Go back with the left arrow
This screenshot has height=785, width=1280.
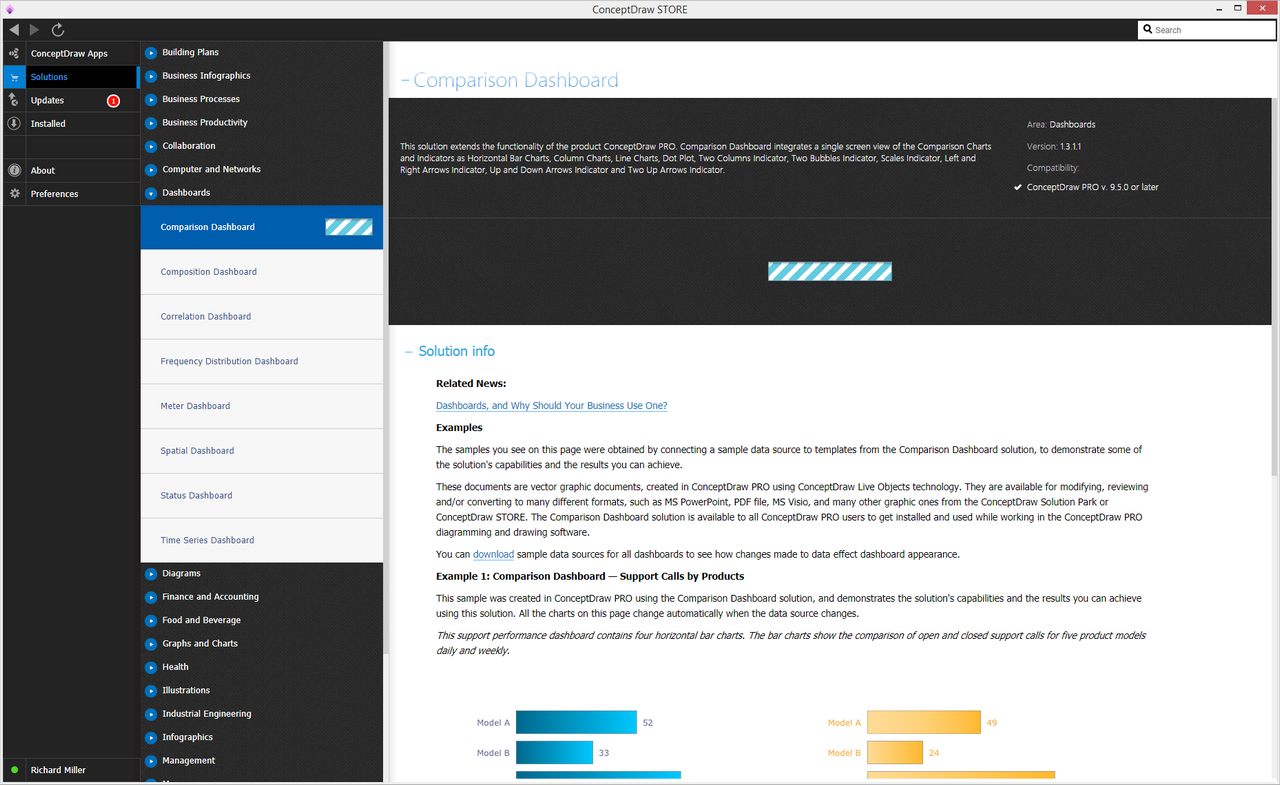click(13, 30)
